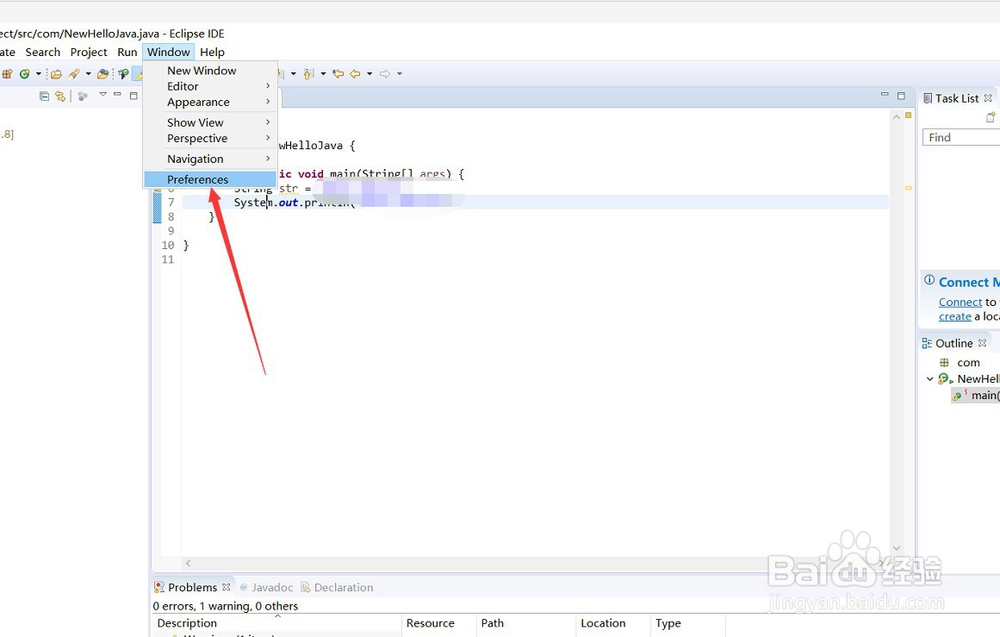
Task: Click the New Task icon in Task List
Action: pyautogui.click(x=990, y=117)
